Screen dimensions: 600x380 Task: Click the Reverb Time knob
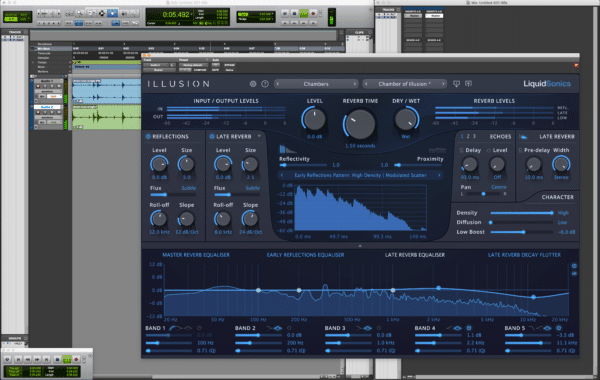coord(360,124)
